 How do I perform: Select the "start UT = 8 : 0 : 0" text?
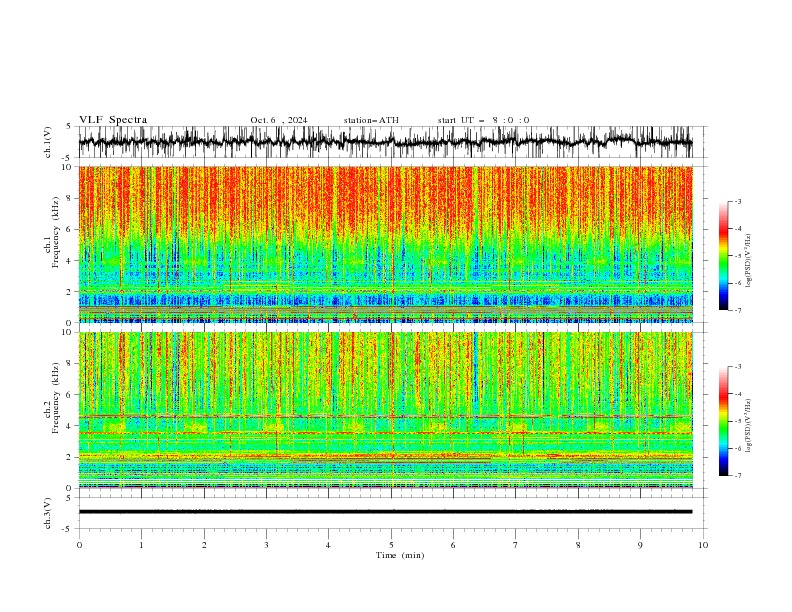pos(483,120)
